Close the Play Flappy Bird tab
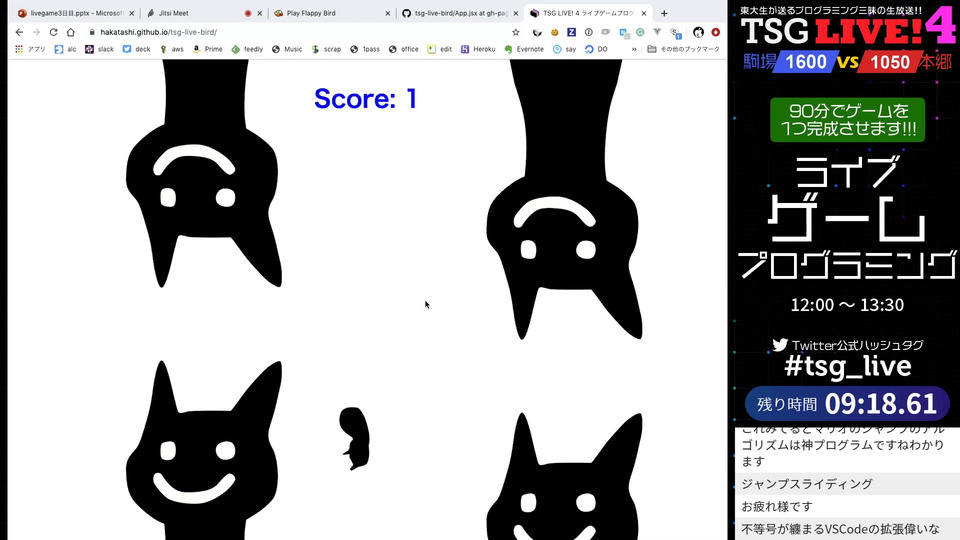960x540 pixels. coord(388,13)
